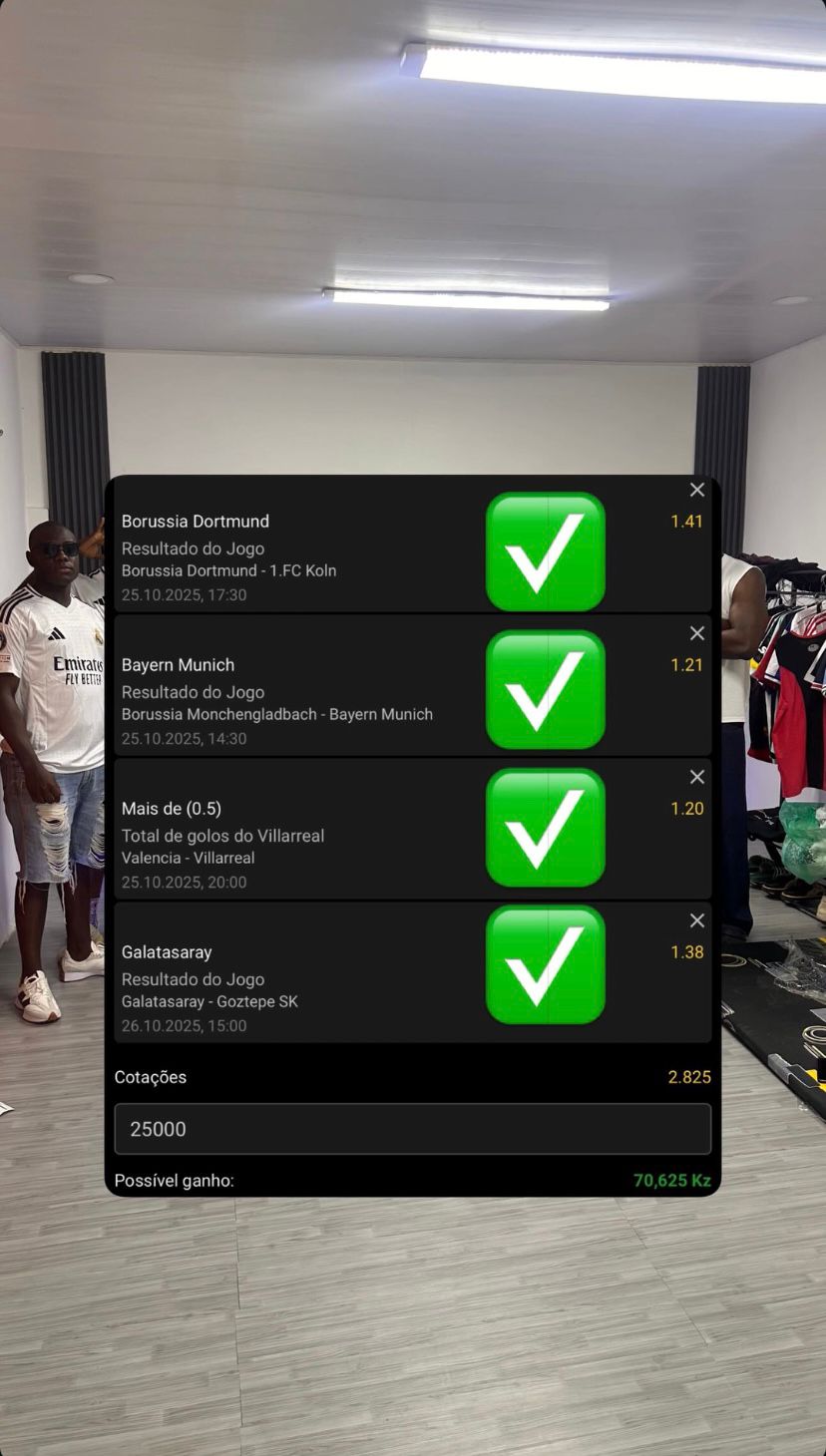Click the 70,625 Kz possible winnings
The width and height of the screenshot is (826, 1456).
(x=672, y=1181)
